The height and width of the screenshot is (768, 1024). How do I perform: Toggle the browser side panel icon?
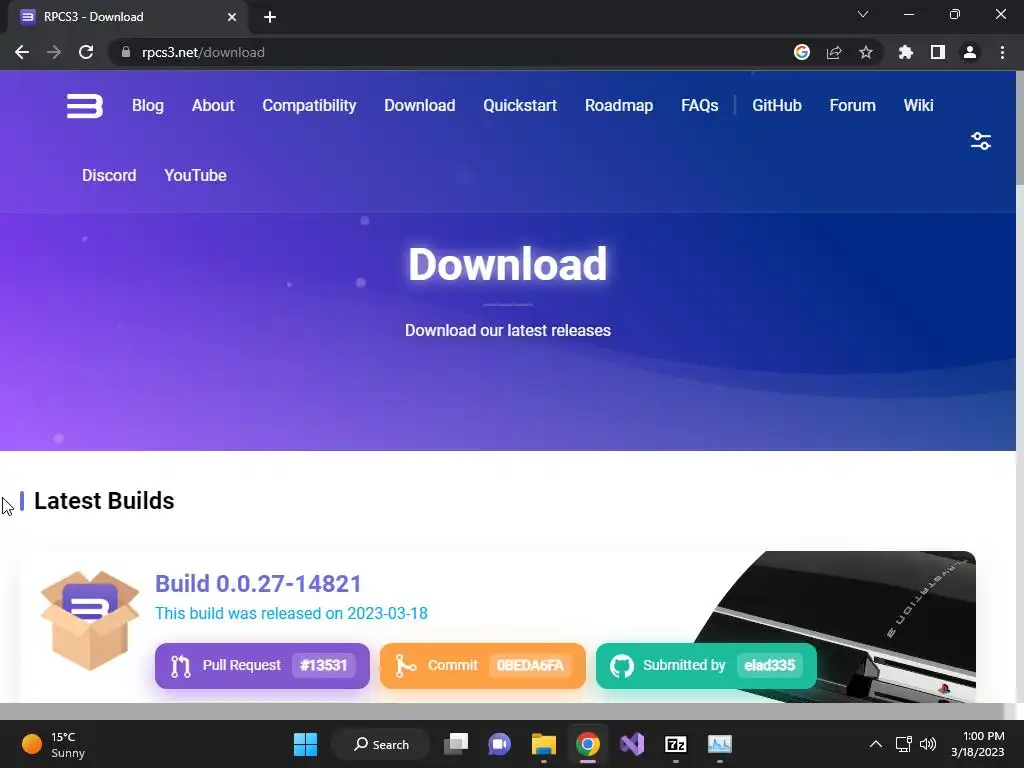pos(938,52)
